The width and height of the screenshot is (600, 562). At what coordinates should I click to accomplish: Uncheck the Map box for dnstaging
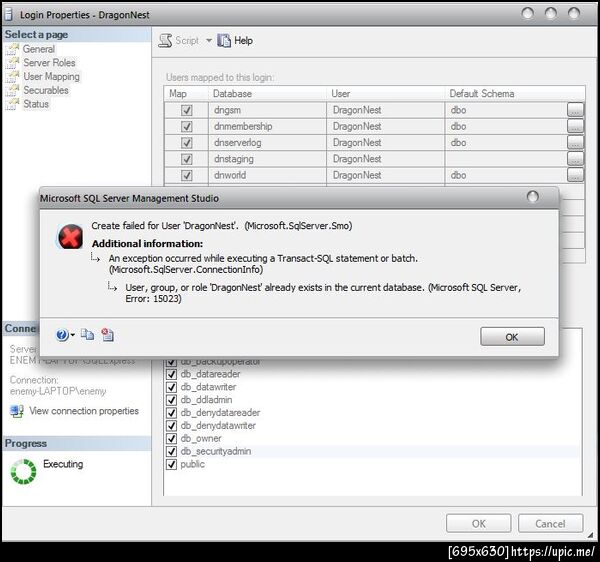click(x=186, y=159)
